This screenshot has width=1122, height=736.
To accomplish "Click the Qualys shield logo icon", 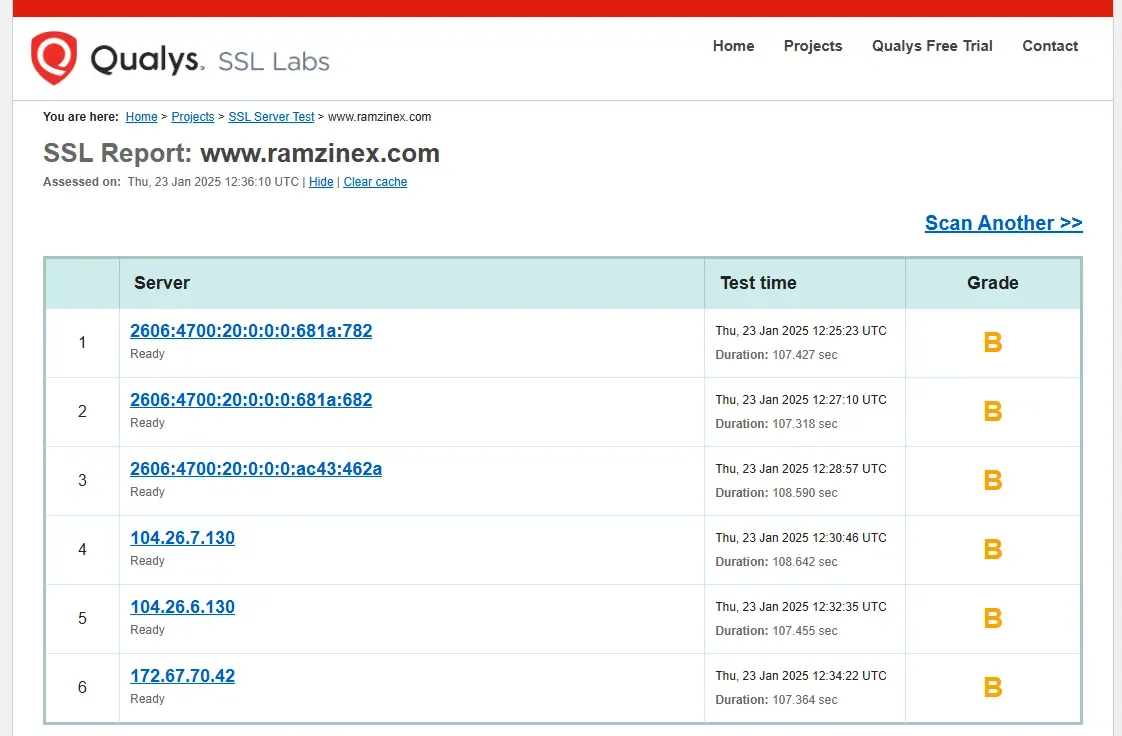I will 54,58.
